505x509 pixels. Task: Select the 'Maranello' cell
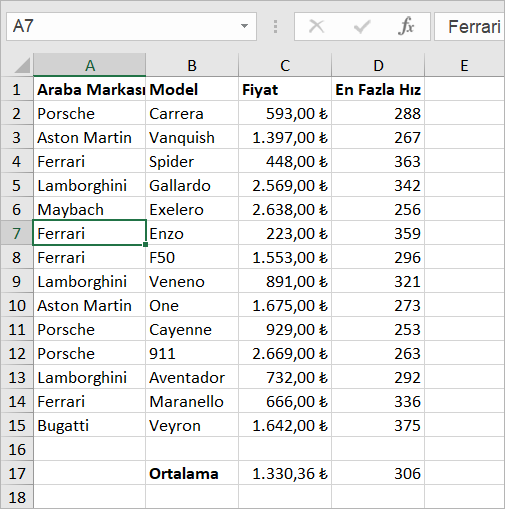[x=192, y=401]
